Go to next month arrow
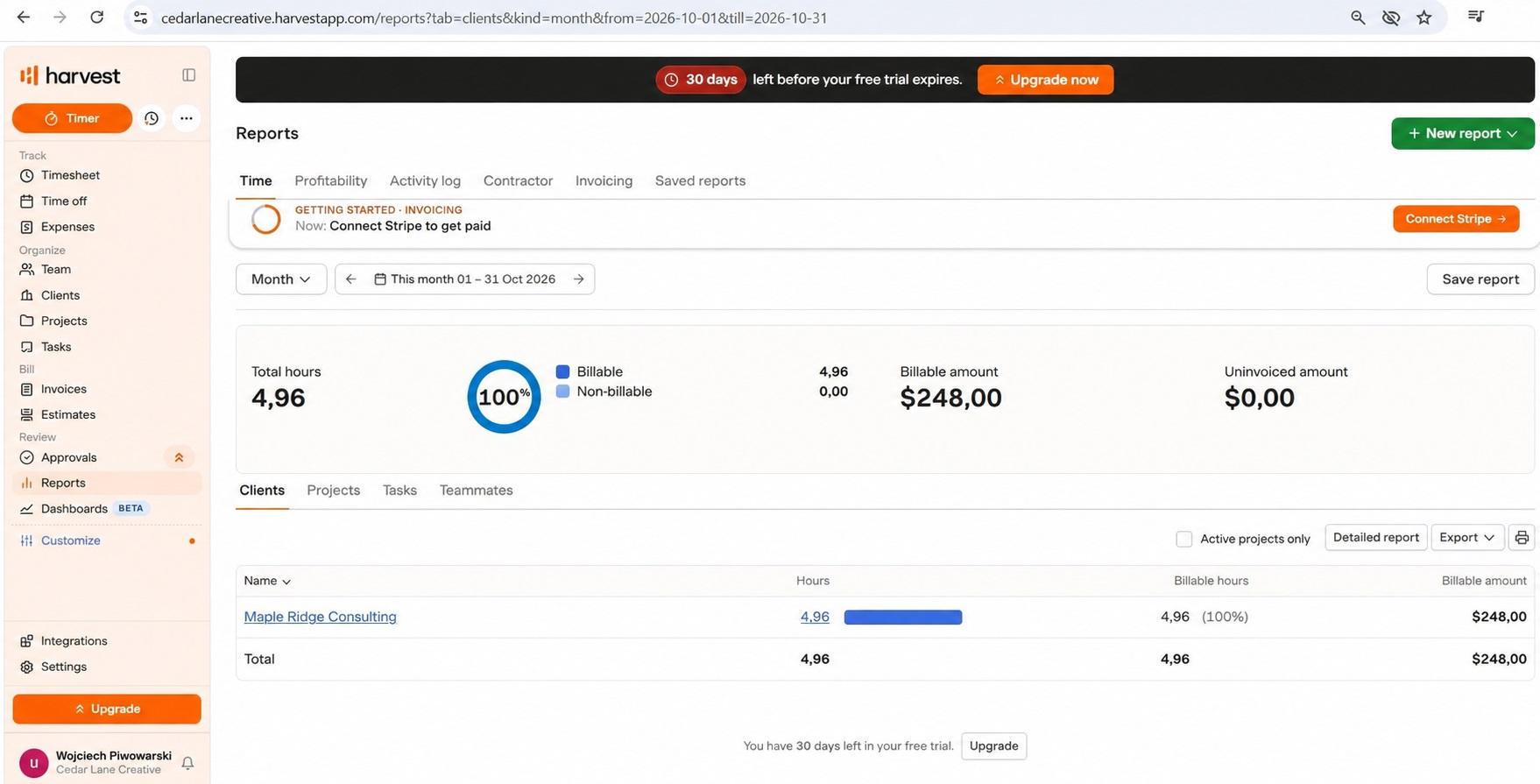1540x784 pixels. (x=579, y=279)
